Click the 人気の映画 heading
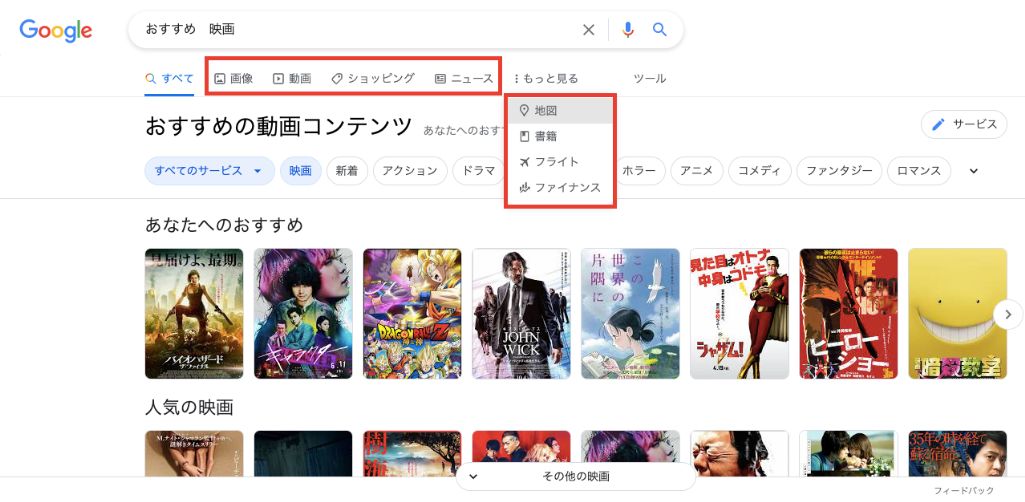 click(x=190, y=407)
